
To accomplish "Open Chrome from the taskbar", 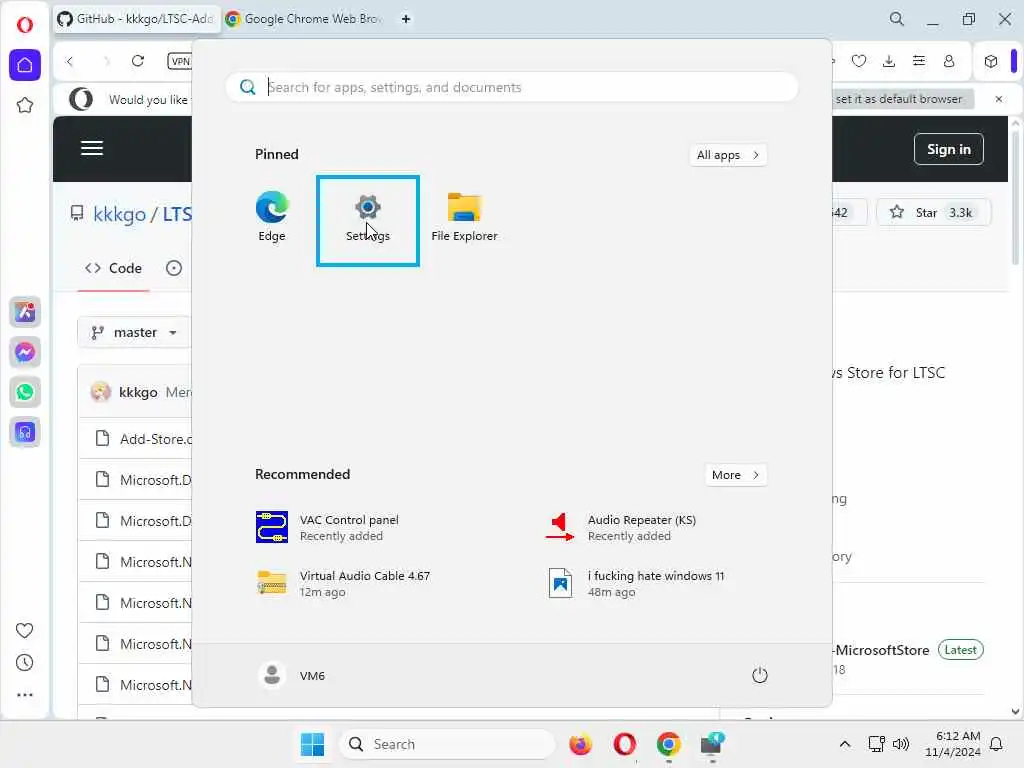I will (x=668, y=744).
